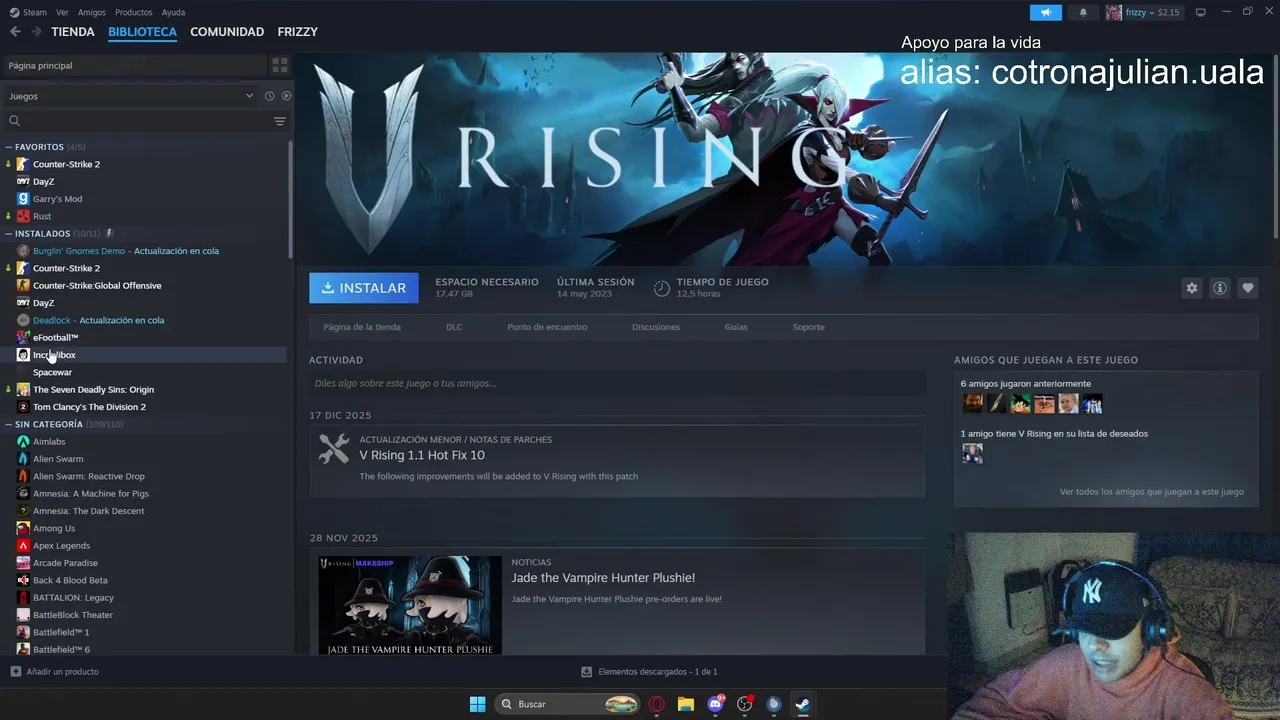This screenshot has height=720, width=1280.
Task: Click the Windows taskbar Buscar box
Action: tap(567, 704)
